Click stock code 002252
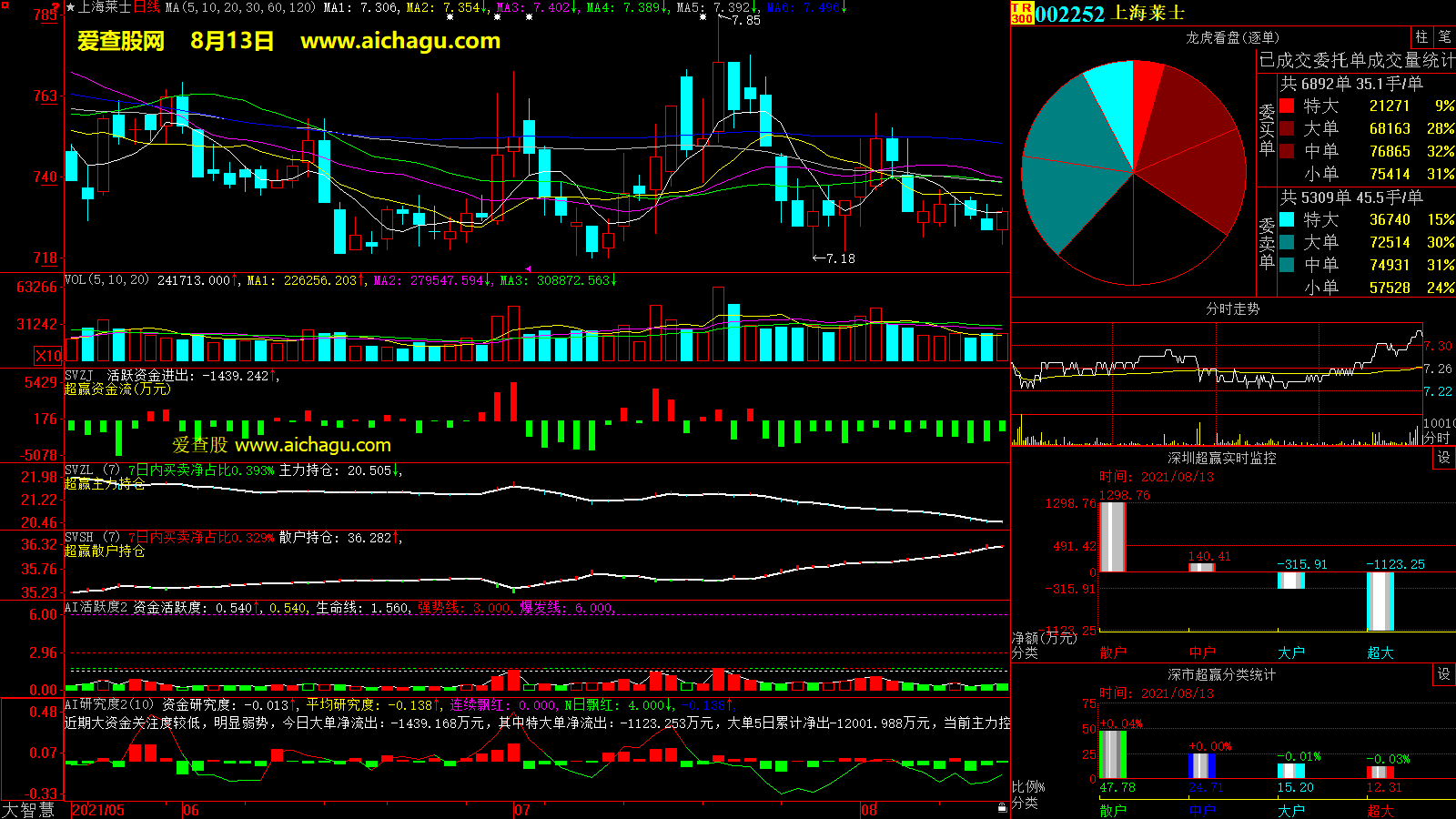 pyautogui.click(x=1069, y=14)
